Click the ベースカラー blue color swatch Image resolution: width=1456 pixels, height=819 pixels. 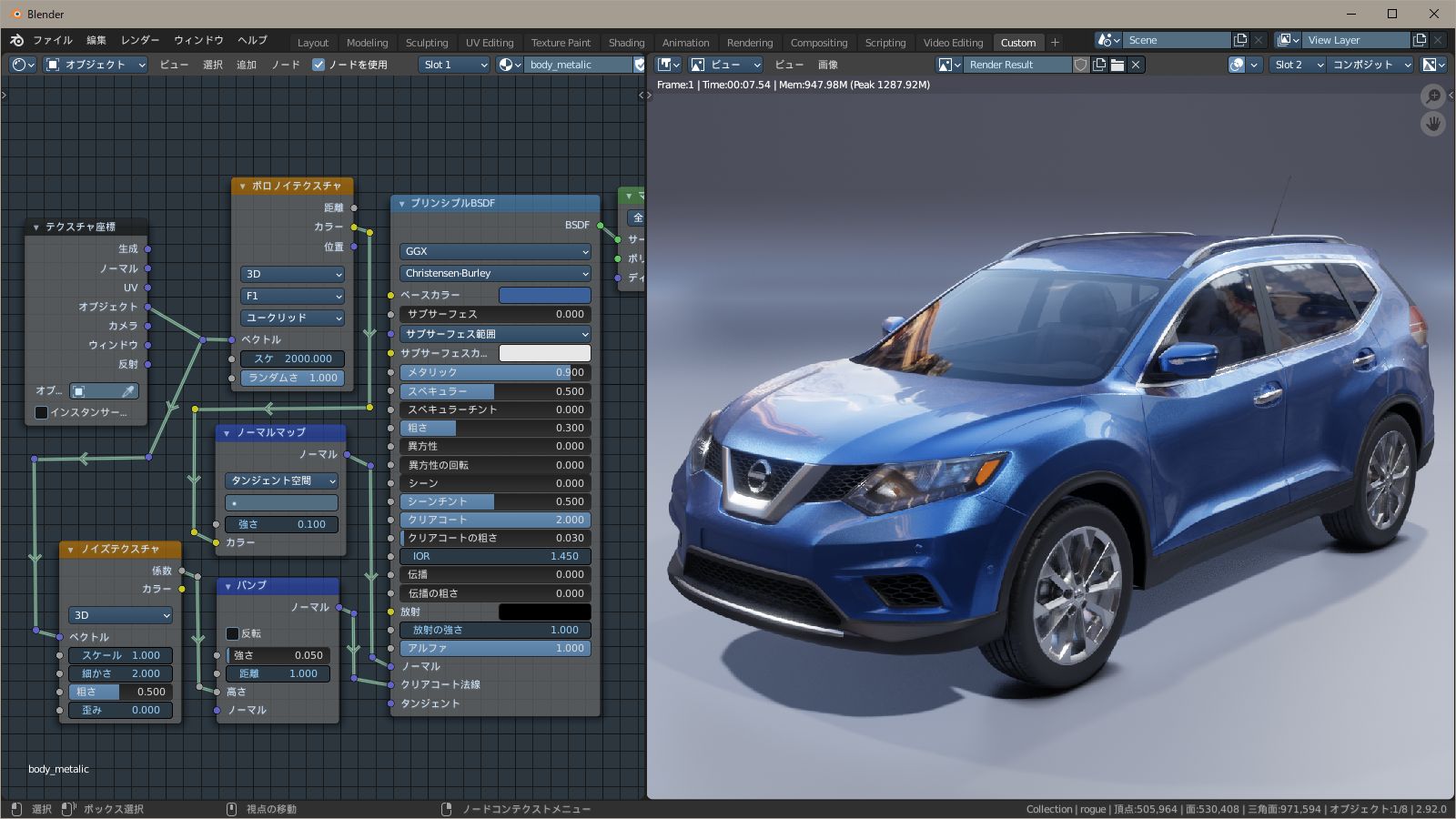545,295
